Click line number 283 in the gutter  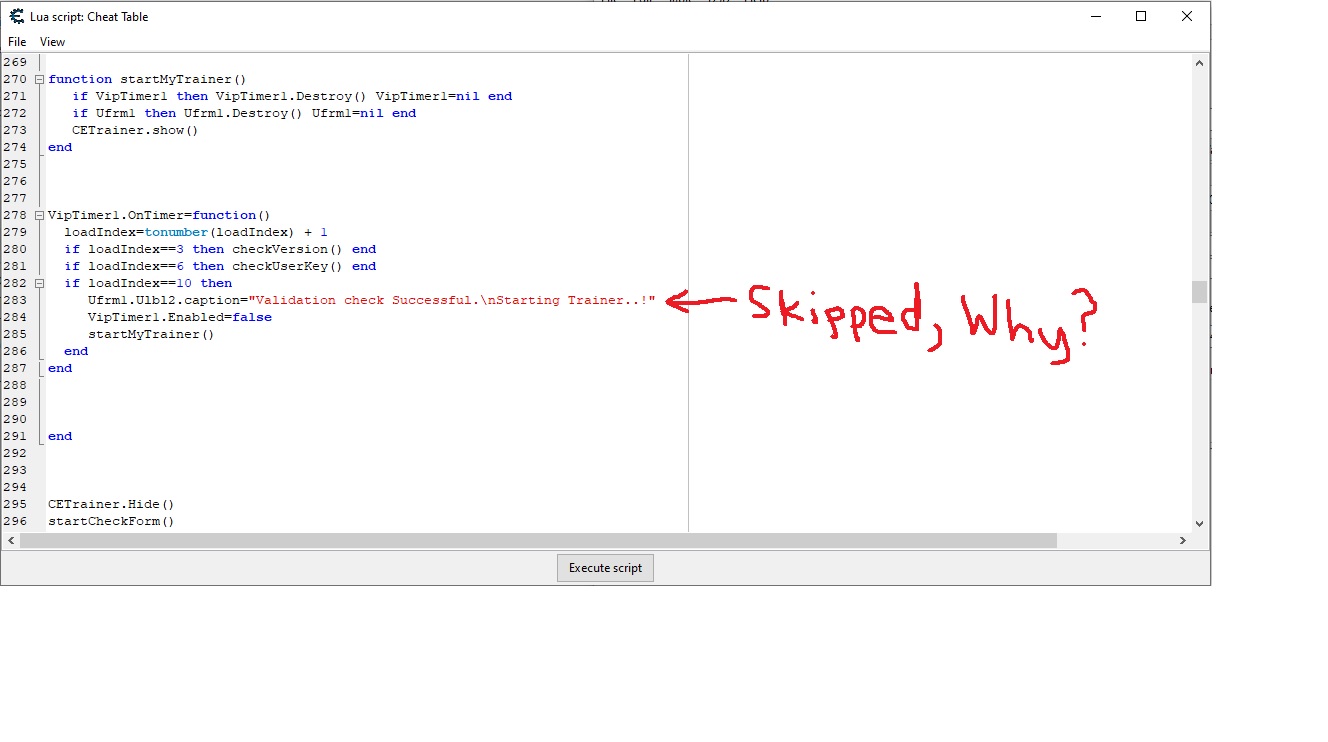15,300
